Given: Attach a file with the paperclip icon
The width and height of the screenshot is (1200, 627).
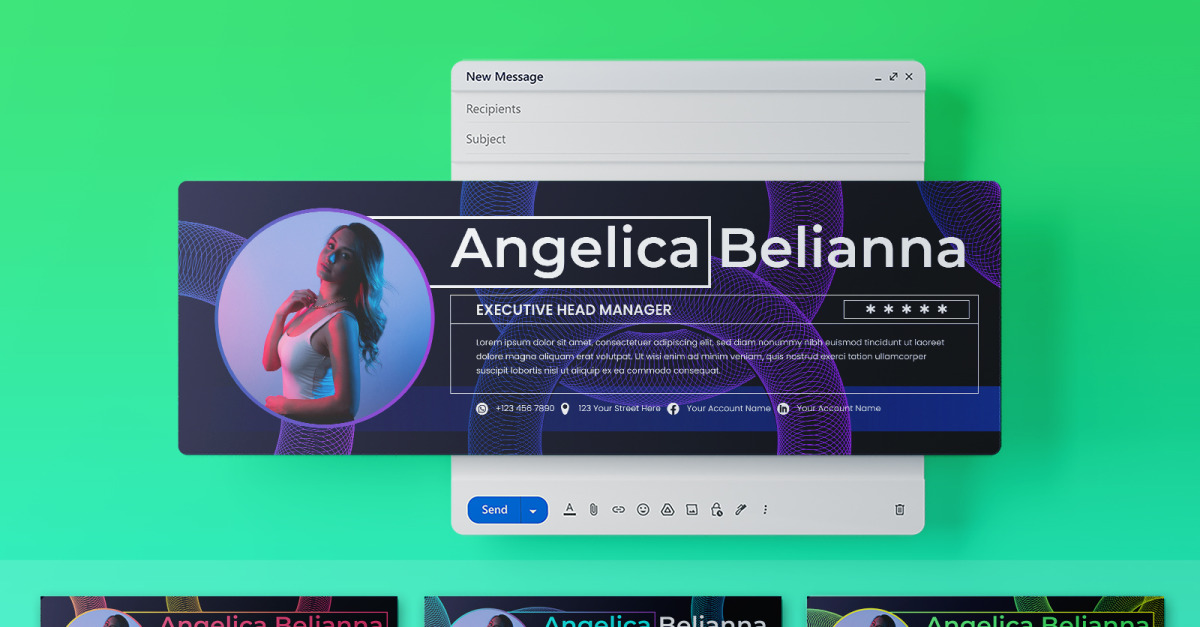Looking at the screenshot, I should (x=593, y=510).
